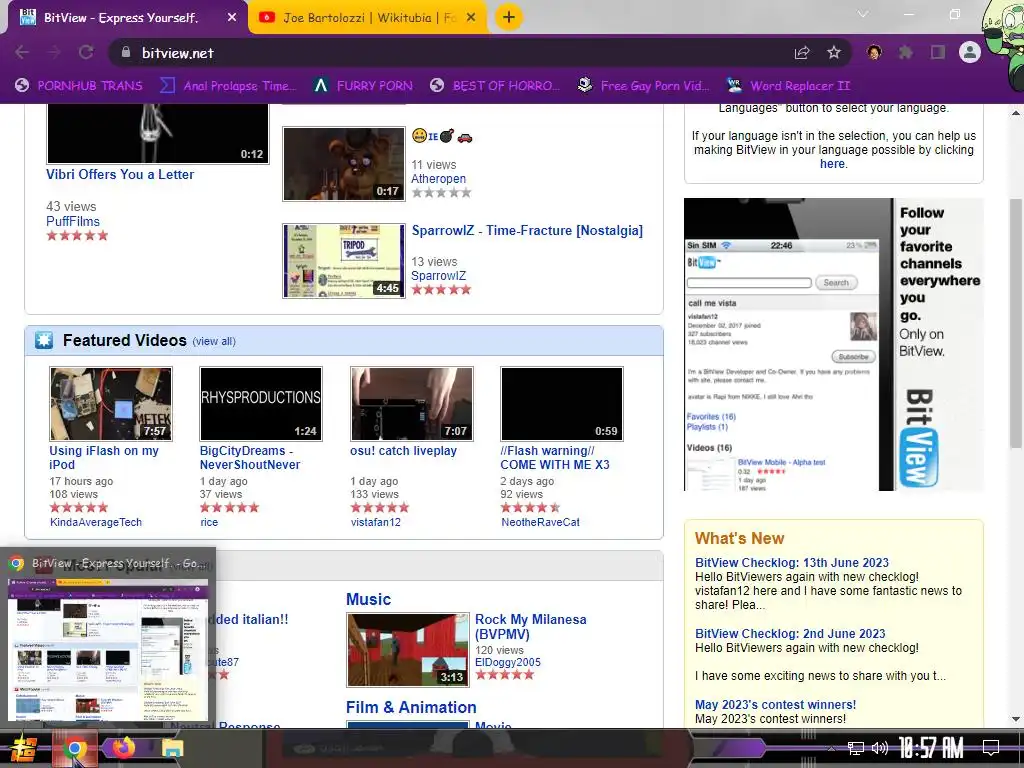Open the rice channel link
The image size is (1024, 768).
[x=209, y=522]
